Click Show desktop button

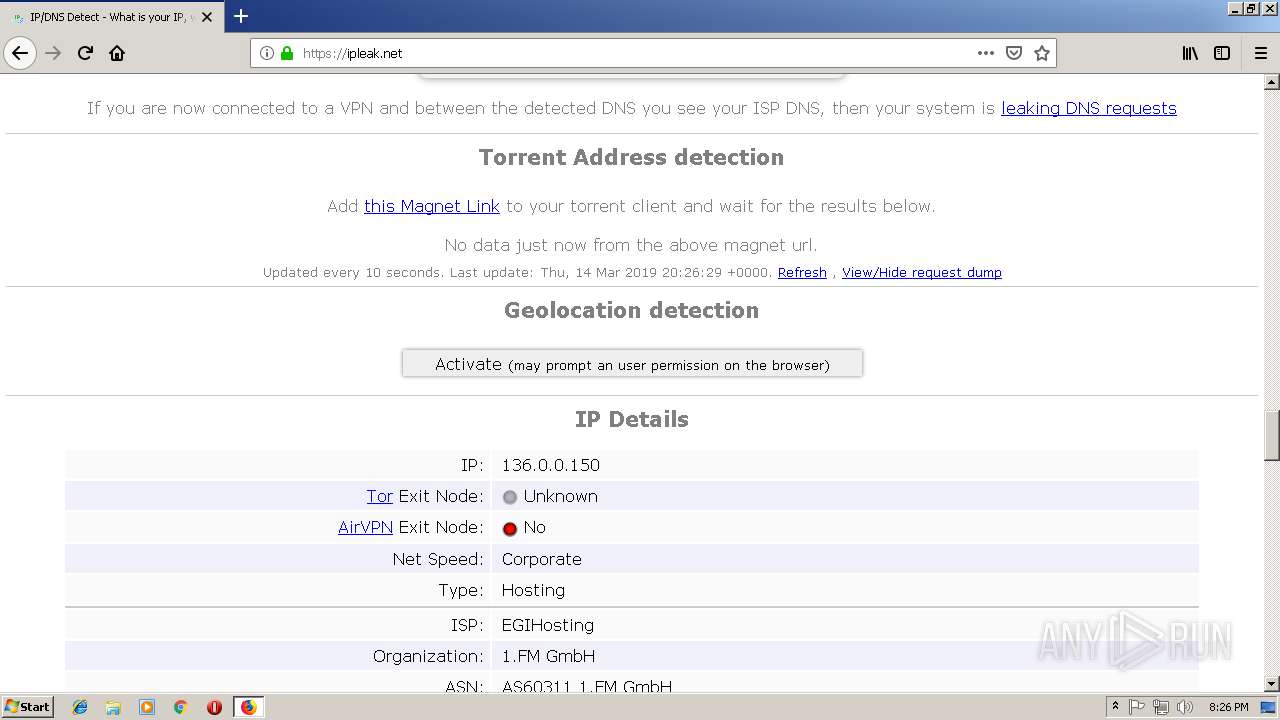tap(1269, 707)
